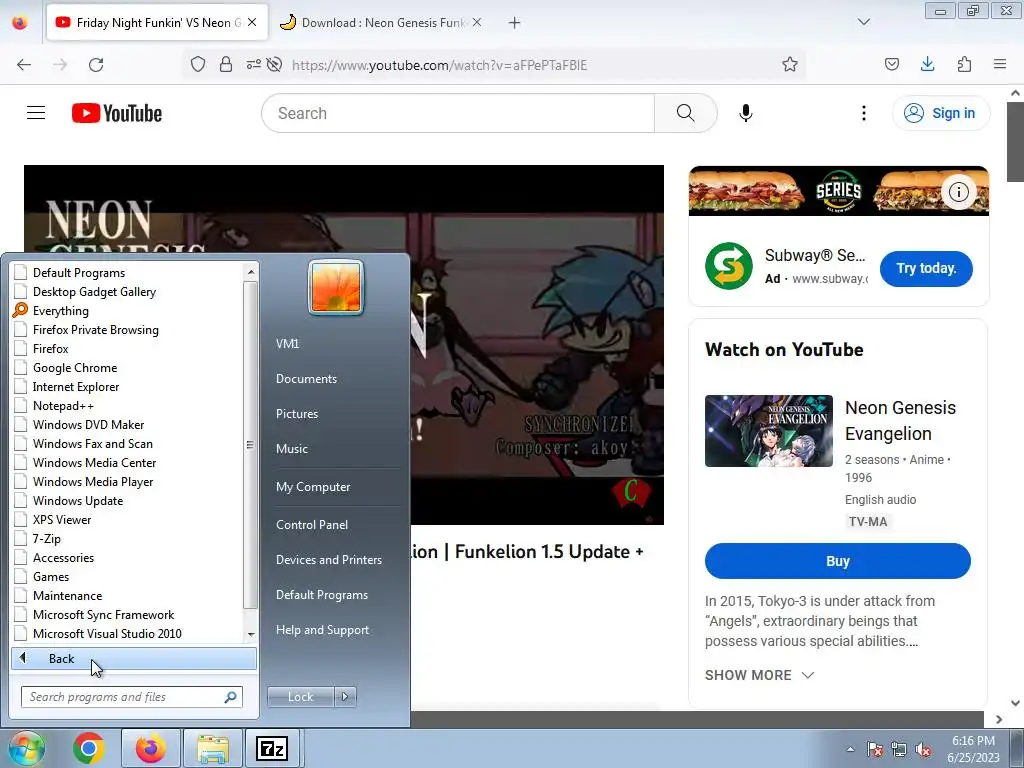1024x768 pixels.
Task: Click the padlock site info icon
Action: coord(226,65)
